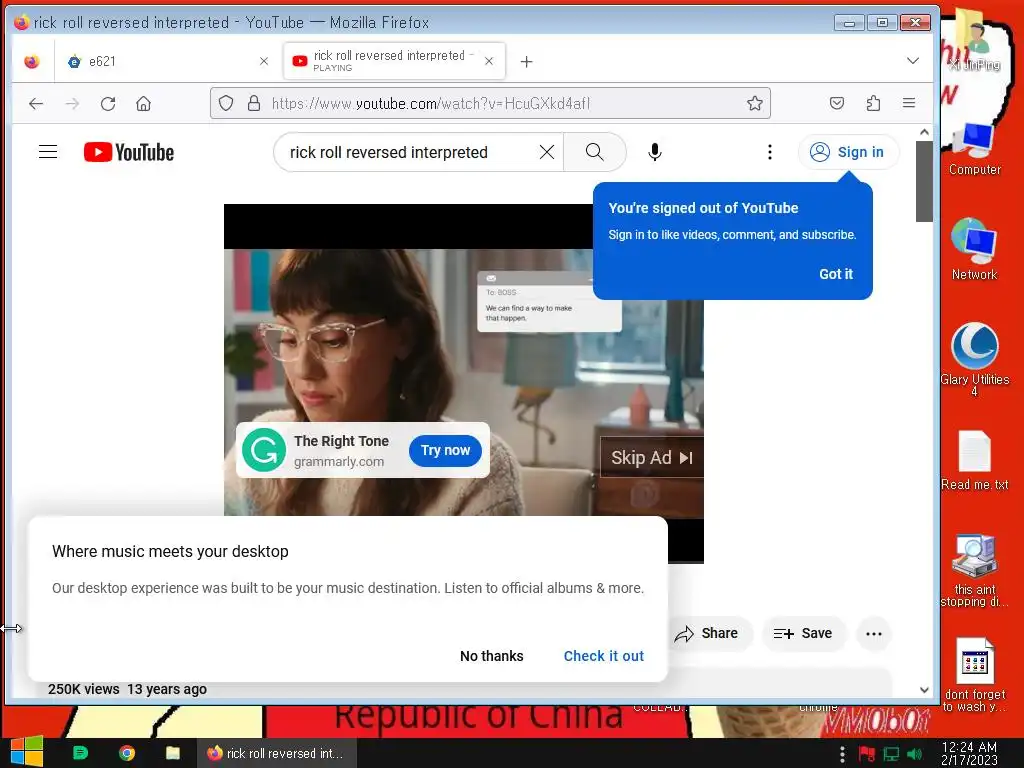Image resolution: width=1024 pixels, height=768 pixels.
Task: Close the YouTube rick roll tab
Action: pyautogui.click(x=489, y=61)
